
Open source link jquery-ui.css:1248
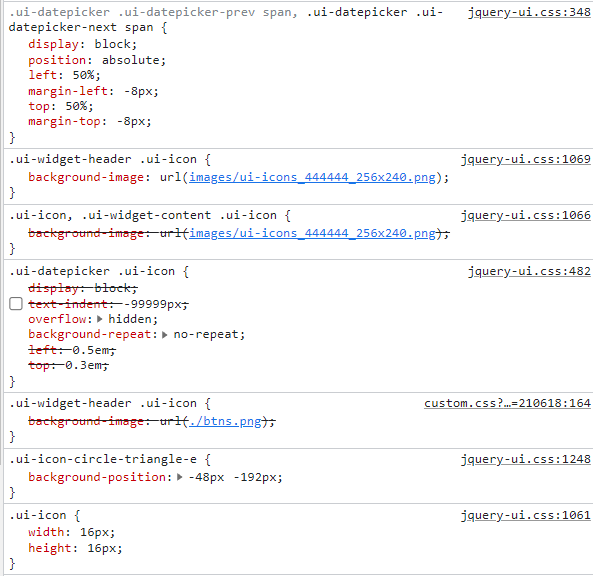coord(526,459)
